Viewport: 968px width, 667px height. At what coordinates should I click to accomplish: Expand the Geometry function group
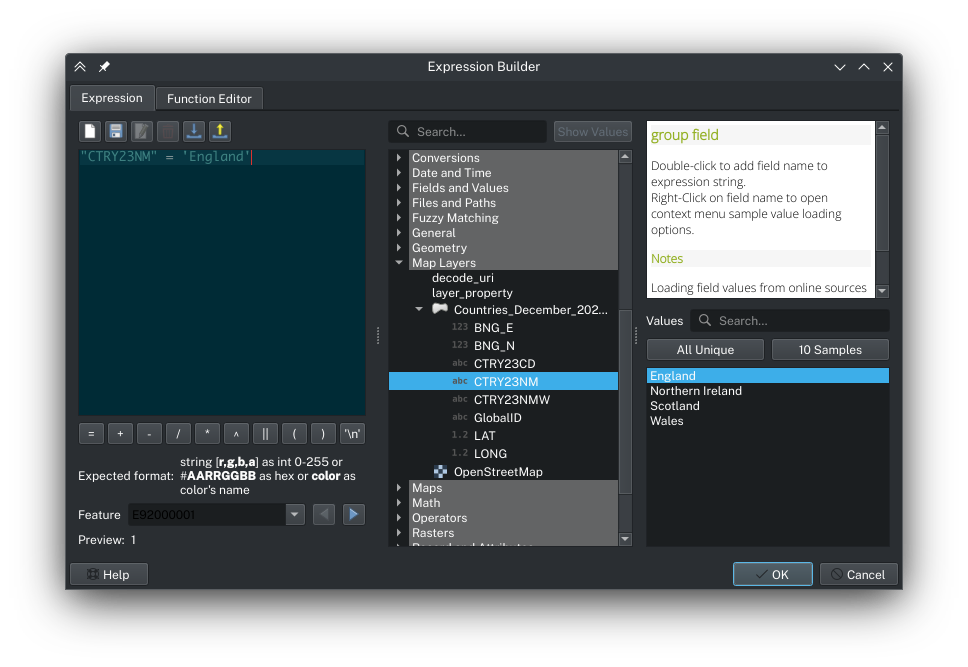point(399,248)
